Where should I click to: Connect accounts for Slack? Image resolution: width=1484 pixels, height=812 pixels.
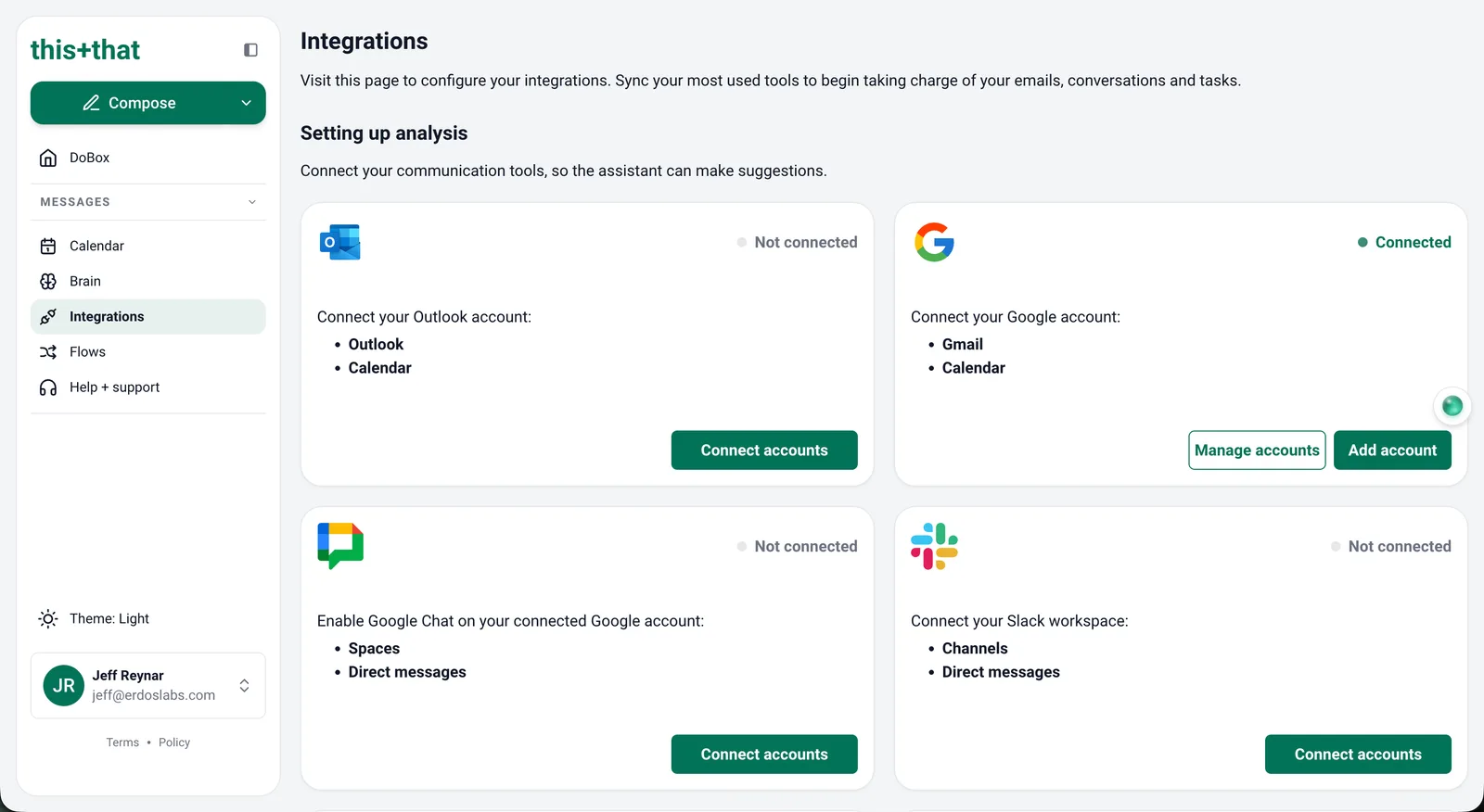1358,755
